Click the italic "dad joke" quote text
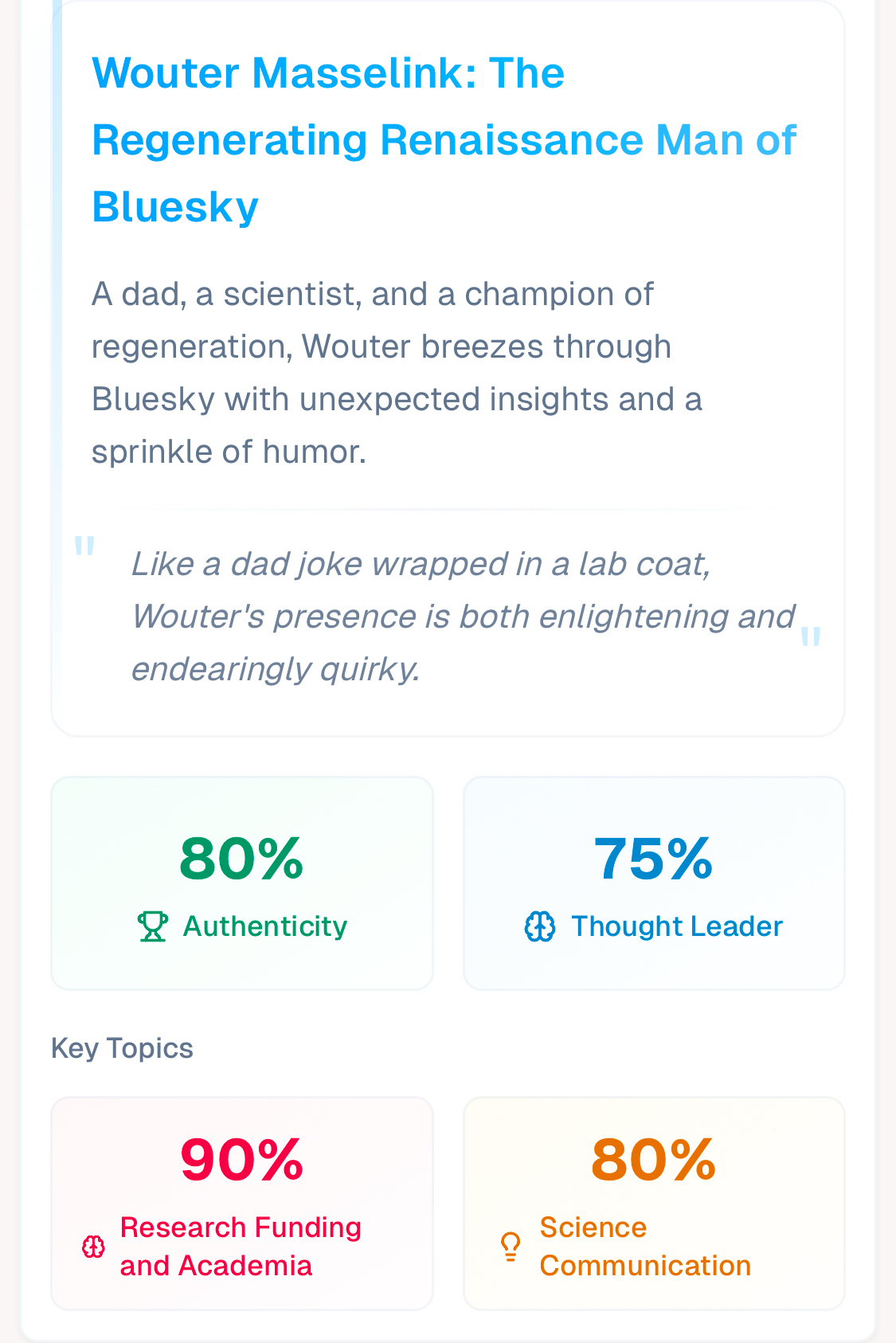This screenshot has width=896, height=1343. pyautogui.click(x=462, y=616)
